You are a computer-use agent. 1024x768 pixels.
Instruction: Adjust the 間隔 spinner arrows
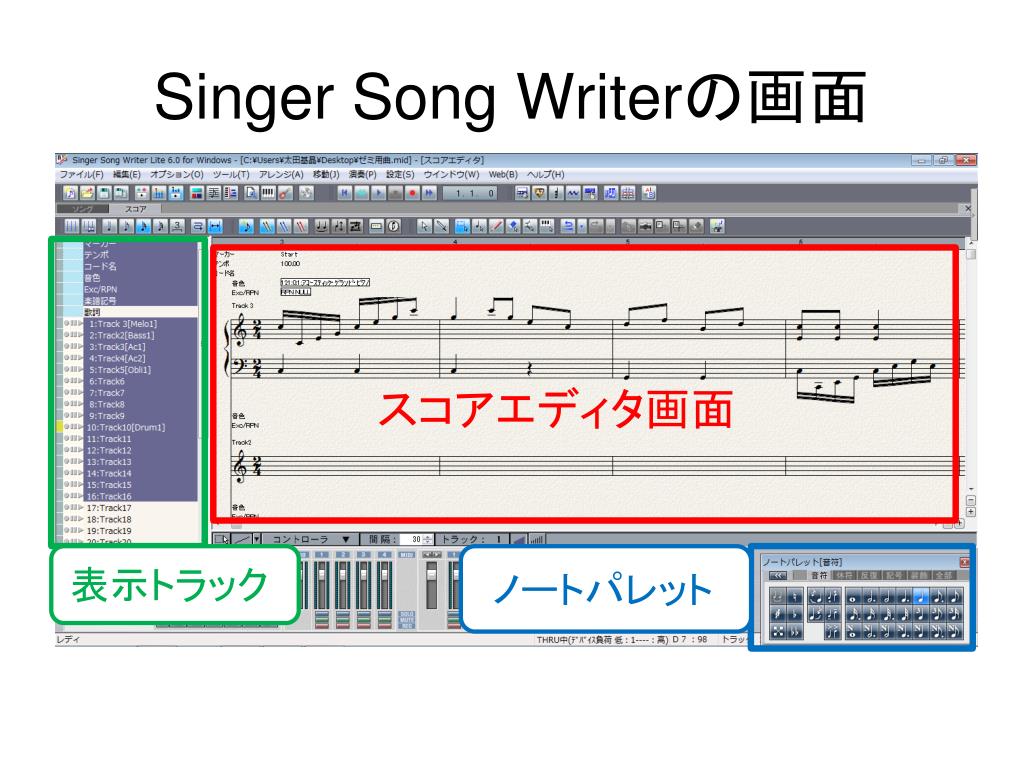coord(427,539)
